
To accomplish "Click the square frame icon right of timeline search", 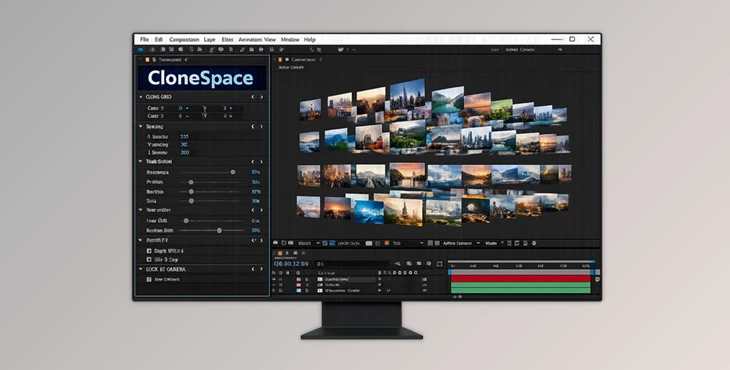I will click(x=439, y=264).
